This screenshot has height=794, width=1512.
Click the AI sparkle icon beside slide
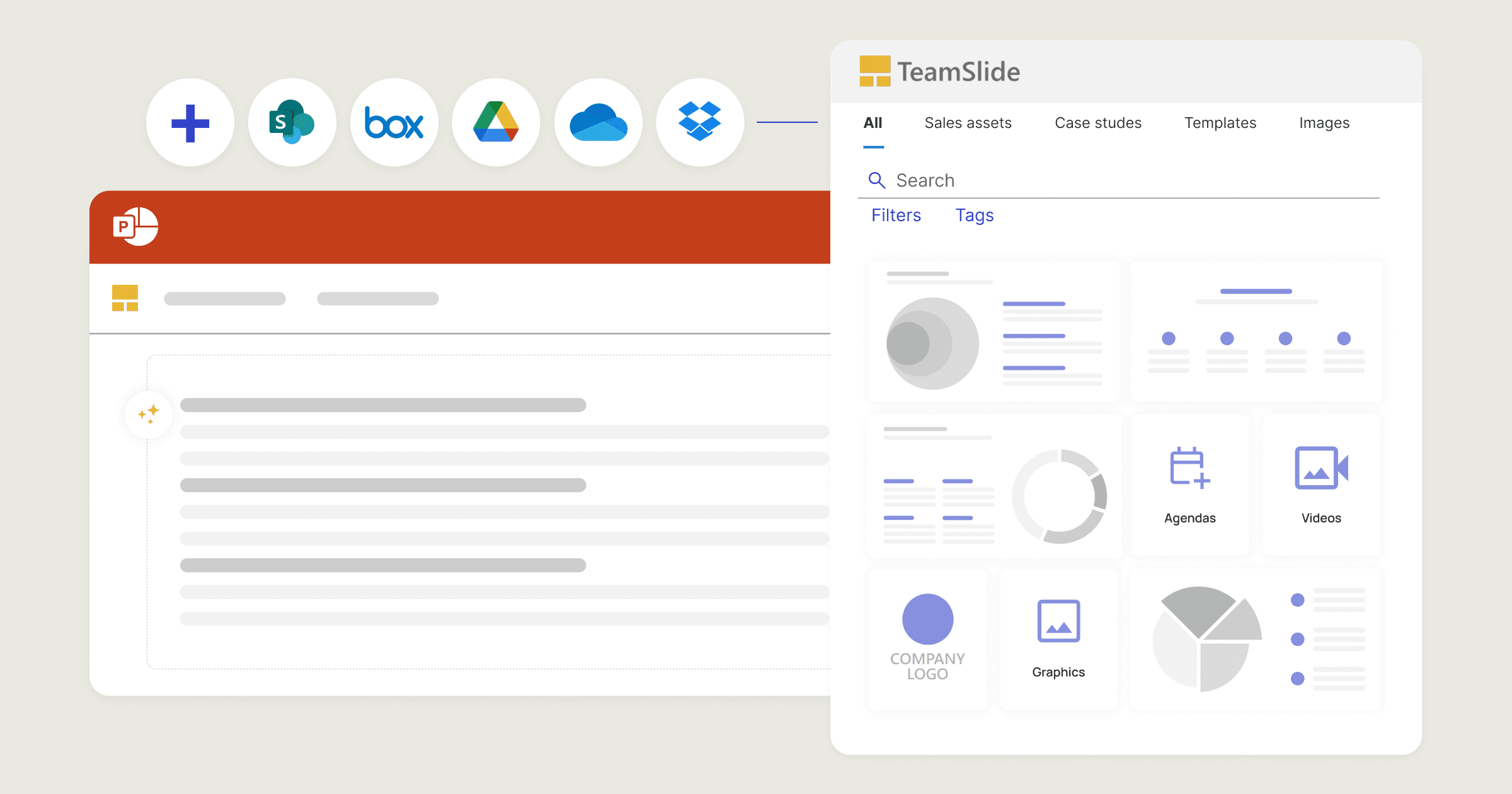149,415
